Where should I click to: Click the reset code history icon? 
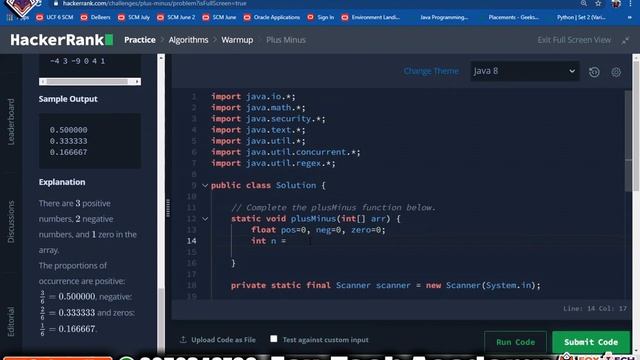pyautogui.click(x=594, y=72)
